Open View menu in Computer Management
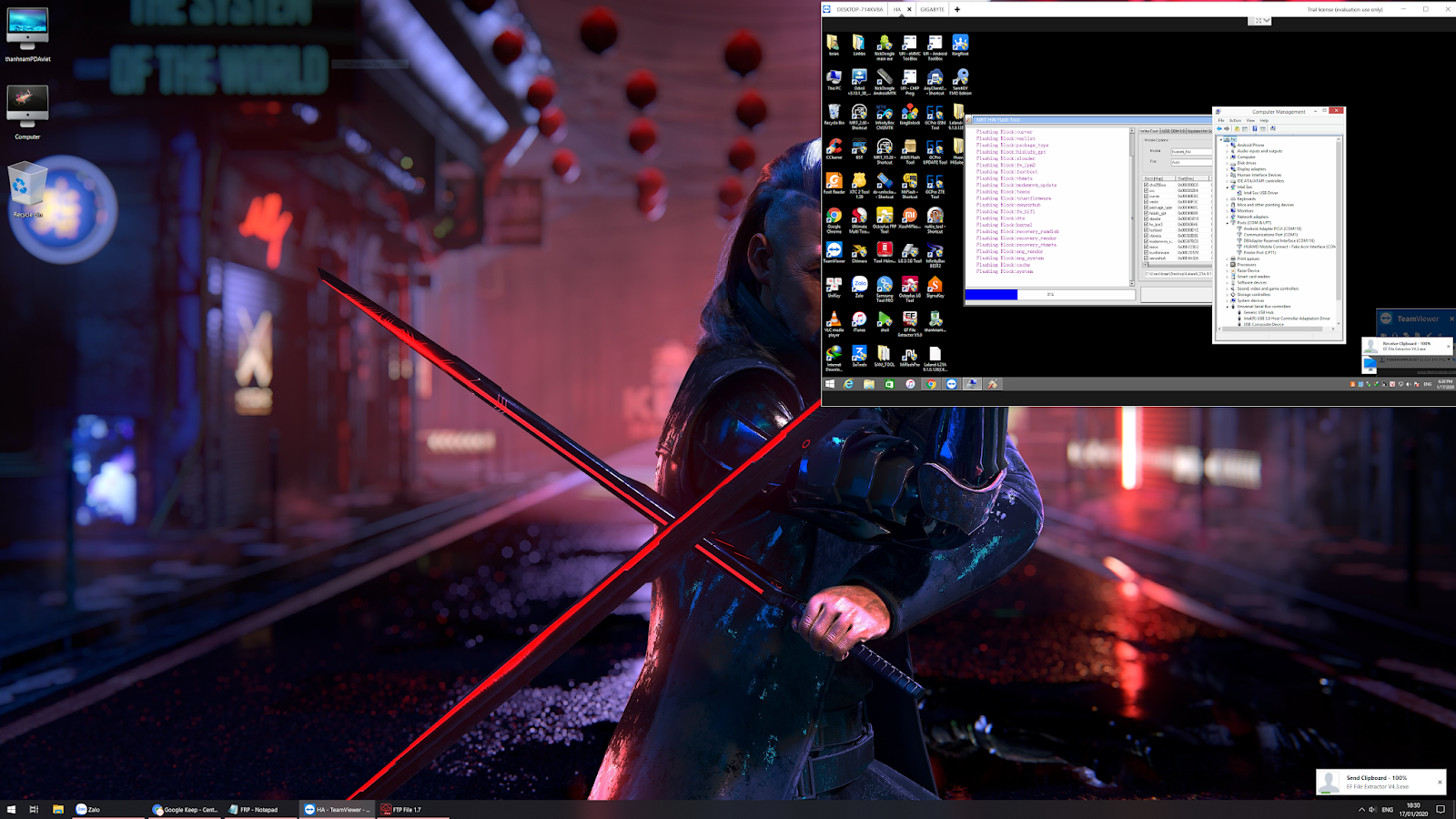The height and width of the screenshot is (819, 1456). point(1250,120)
